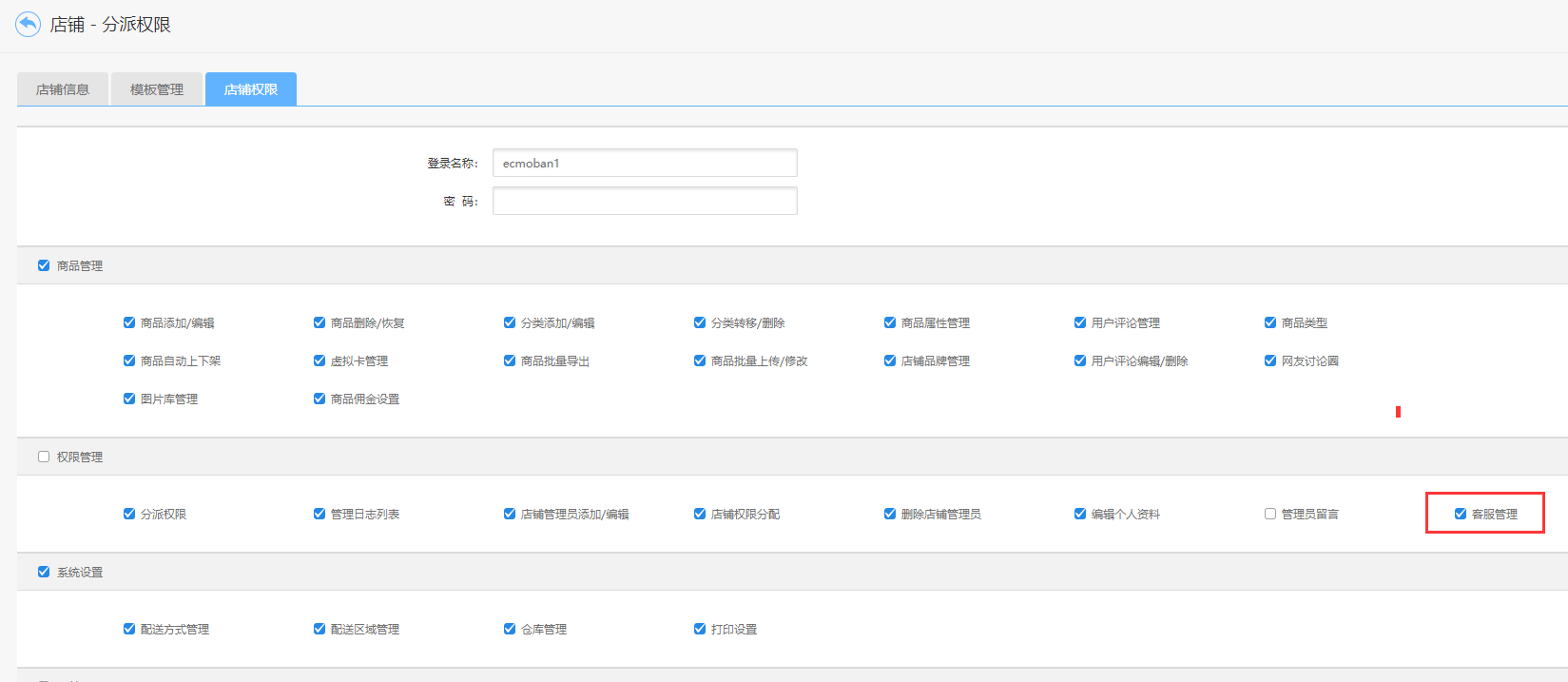Switch to the 店铺信息 tab

[x=63, y=89]
